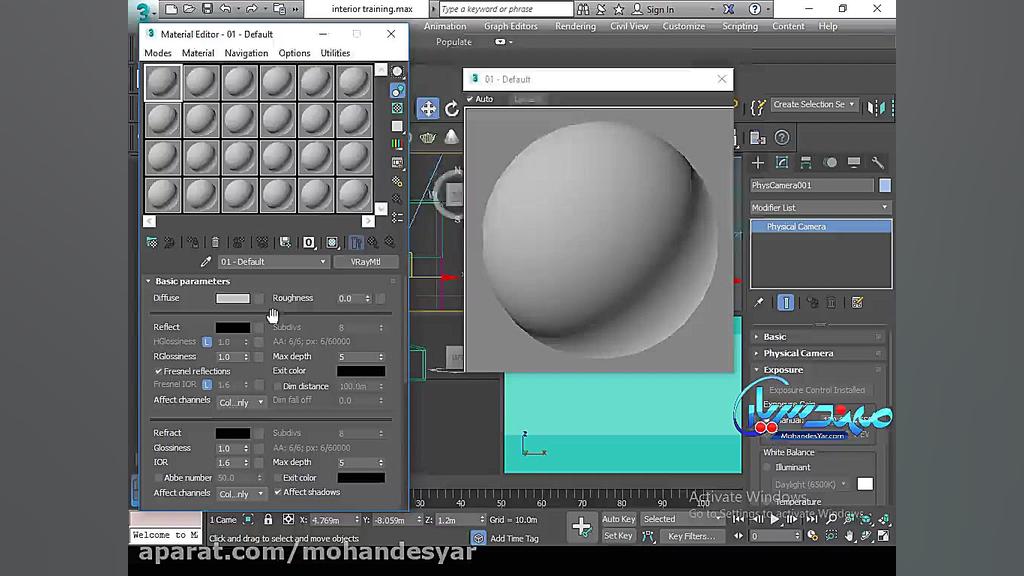This screenshot has width=1024, height=576.
Task: Pick material from object with eyedropper tool
Action: pos(205,261)
